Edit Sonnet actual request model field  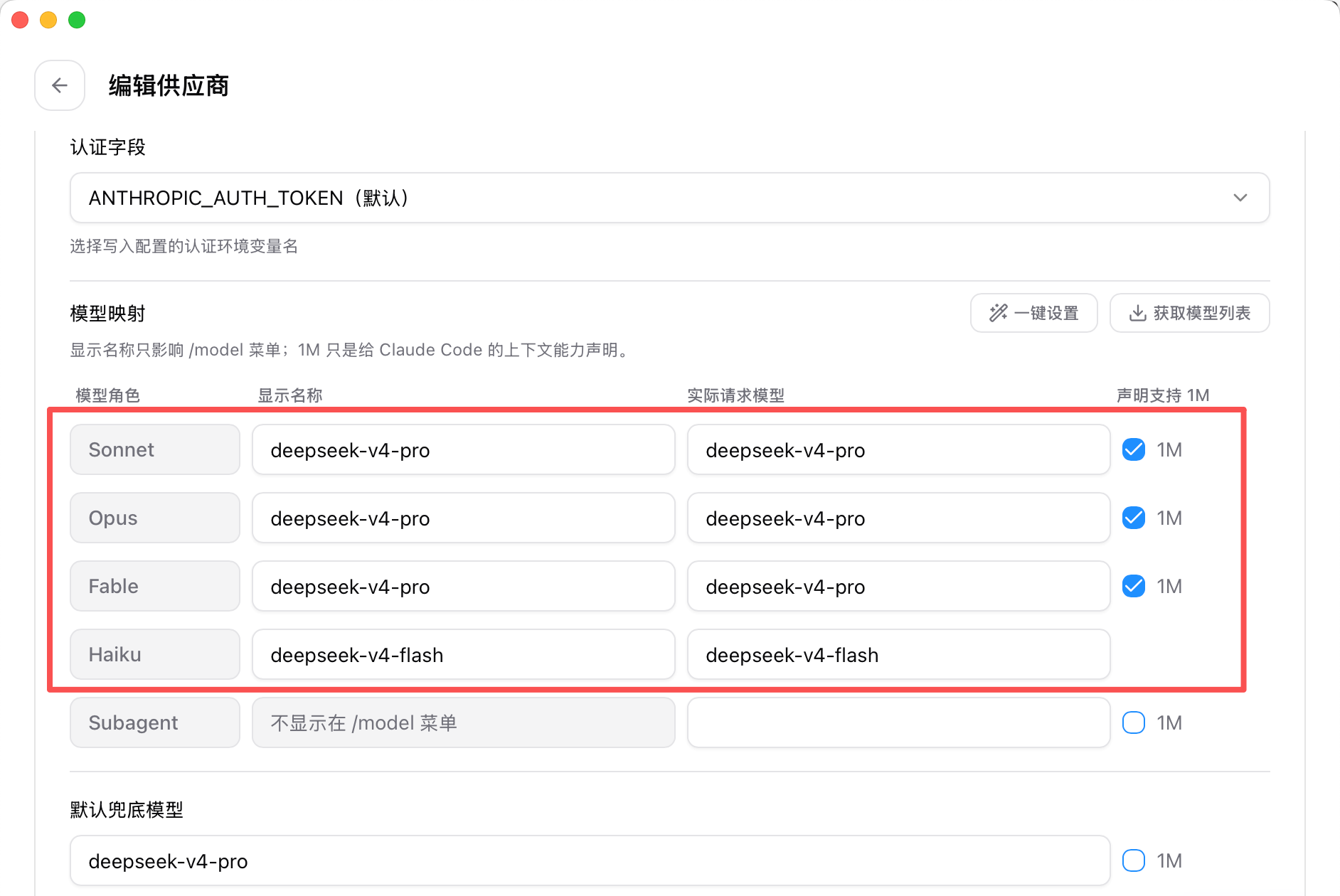(x=898, y=449)
